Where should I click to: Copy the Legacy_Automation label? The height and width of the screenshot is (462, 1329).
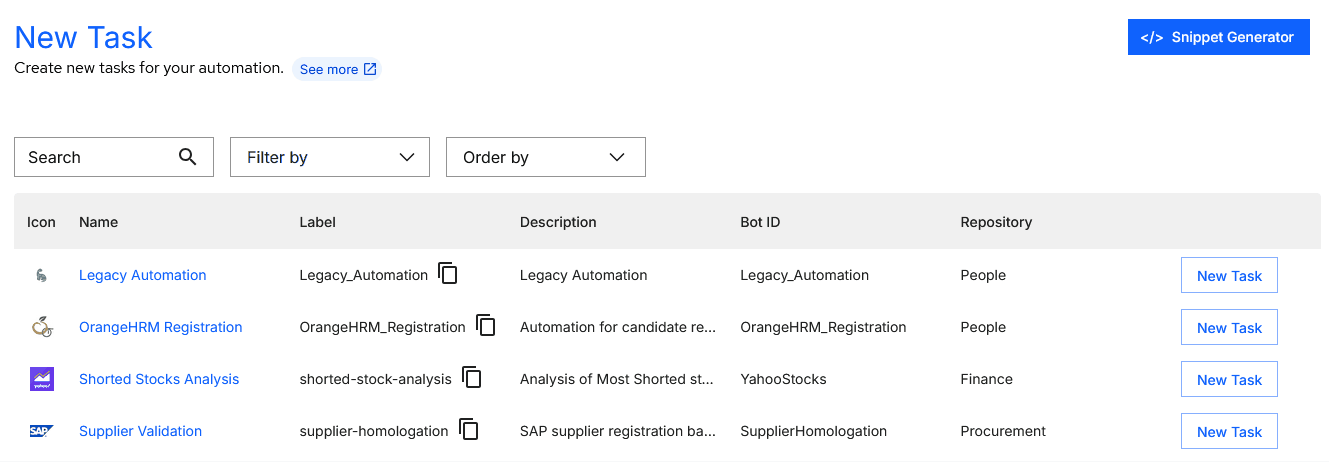click(448, 274)
